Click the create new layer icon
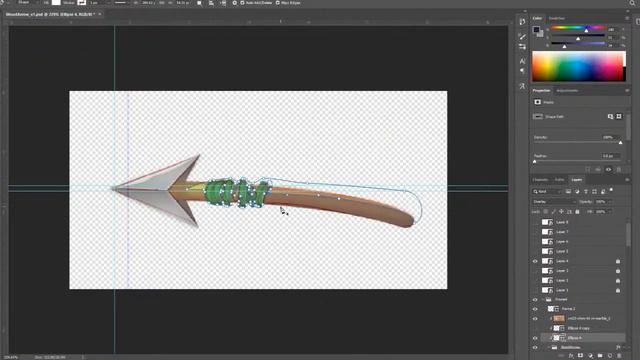Viewport: 640px width, 360px height. click(610, 356)
